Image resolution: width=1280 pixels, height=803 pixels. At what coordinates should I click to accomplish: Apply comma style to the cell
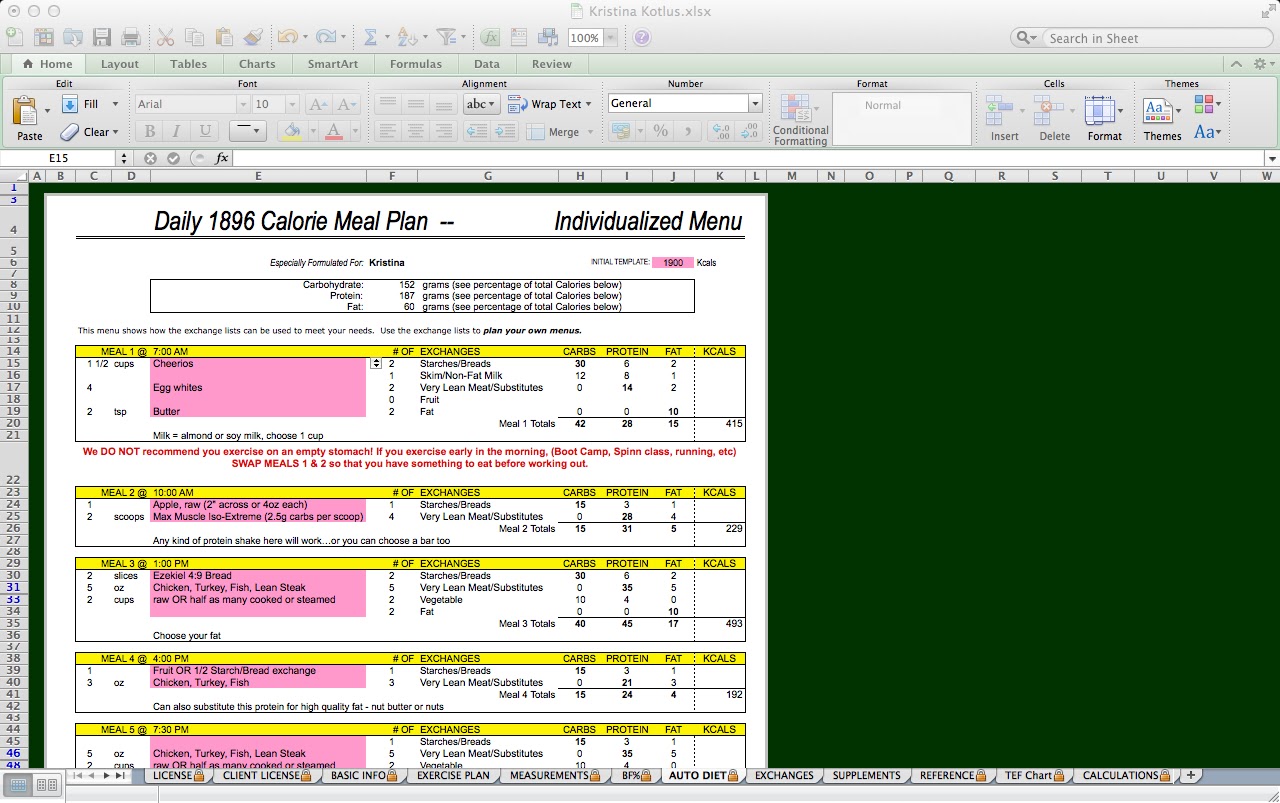(688, 131)
